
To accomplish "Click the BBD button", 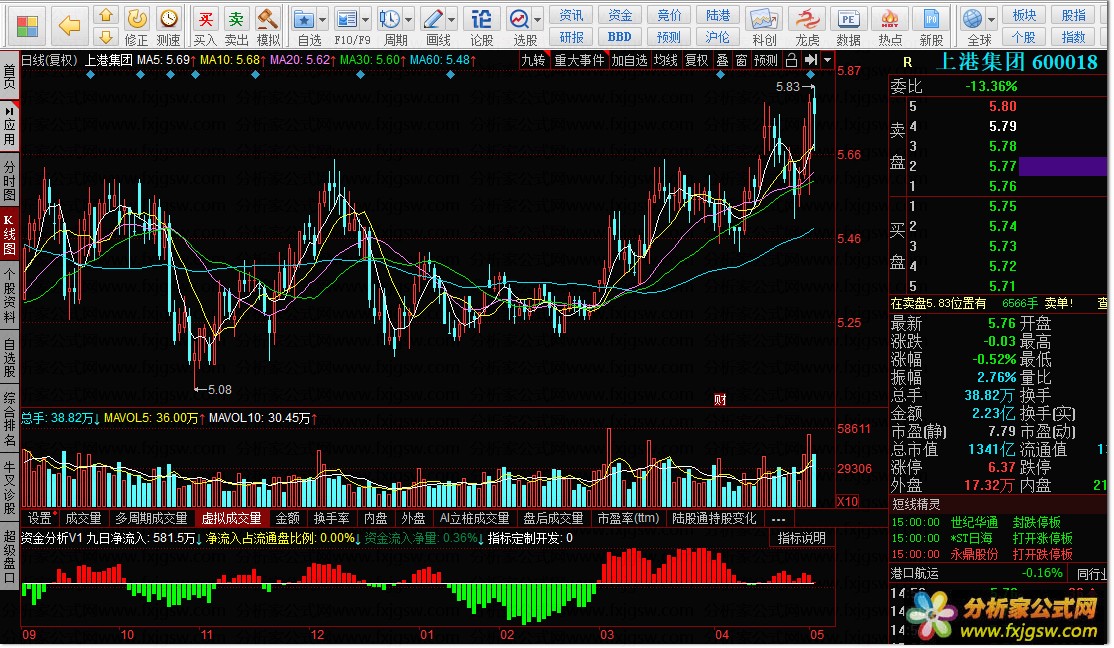I will click(x=620, y=37).
